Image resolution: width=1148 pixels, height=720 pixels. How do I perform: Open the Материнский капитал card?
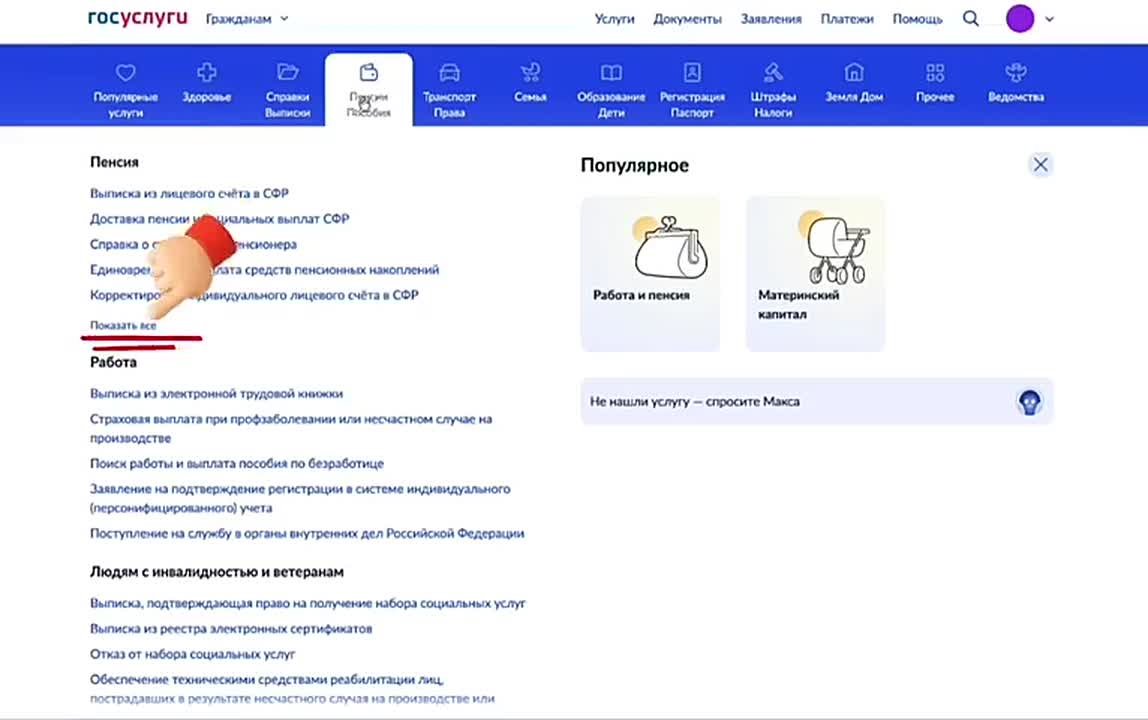815,274
